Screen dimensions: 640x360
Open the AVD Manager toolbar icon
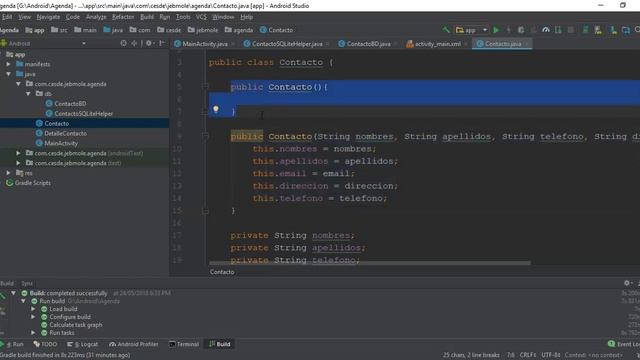coord(598,30)
